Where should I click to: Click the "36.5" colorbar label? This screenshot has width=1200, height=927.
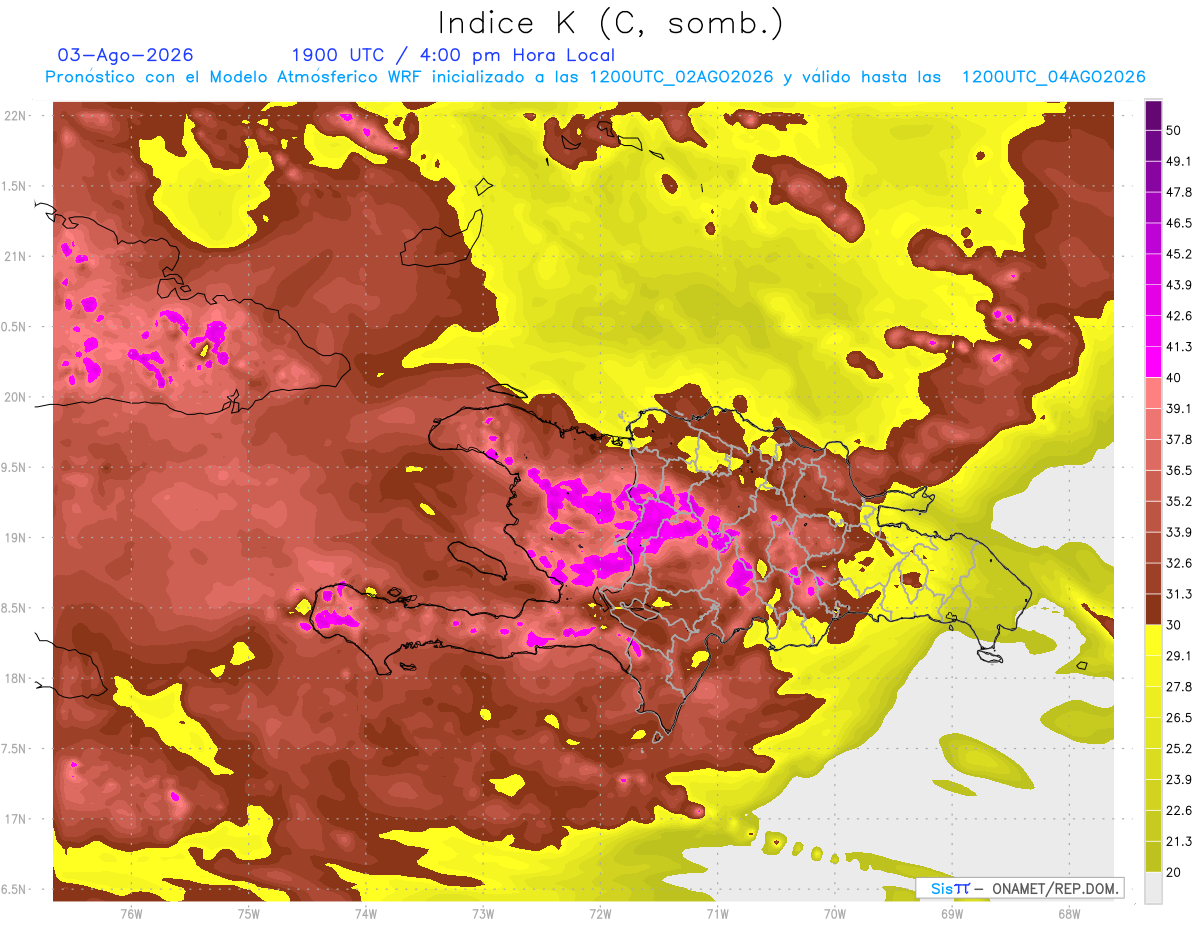(x=1179, y=470)
